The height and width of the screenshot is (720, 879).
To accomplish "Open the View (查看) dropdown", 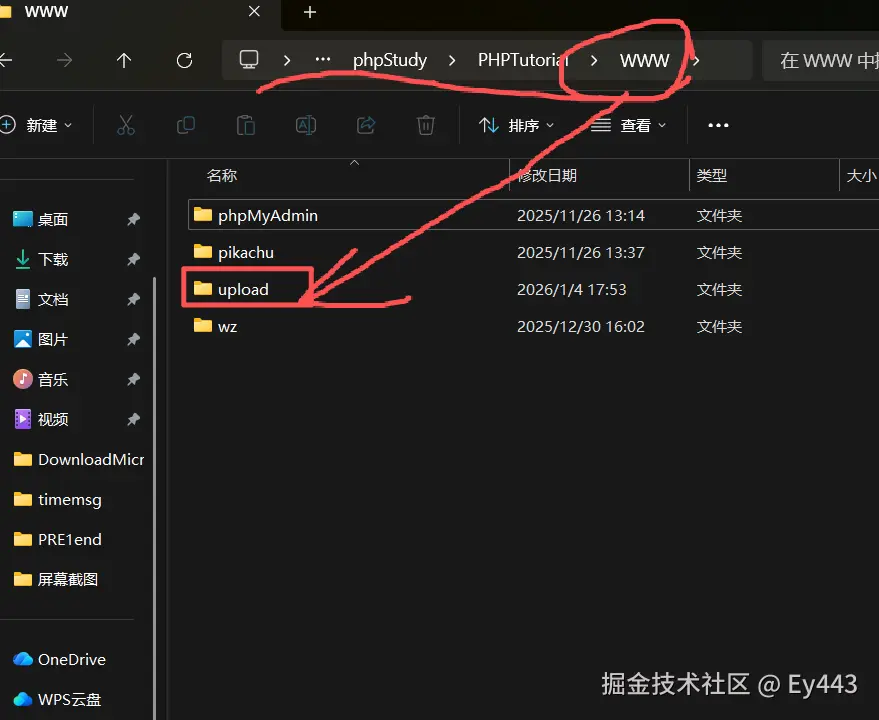I will (x=629, y=125).
